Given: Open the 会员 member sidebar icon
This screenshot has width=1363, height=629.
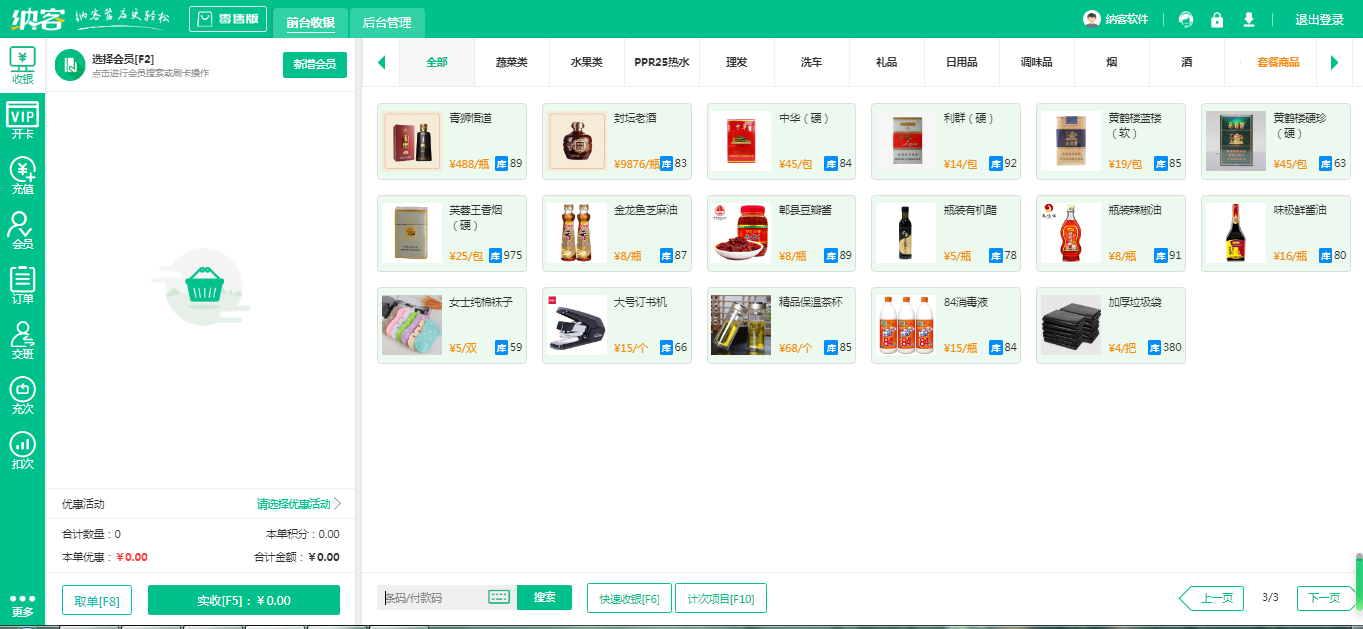Looking at the screenshot, I should pos(22,231).
